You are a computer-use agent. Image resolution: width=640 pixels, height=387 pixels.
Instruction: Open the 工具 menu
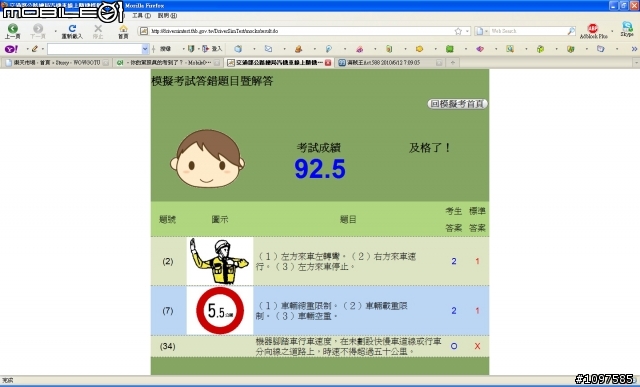pyautogui.click(x=142, y=16)
